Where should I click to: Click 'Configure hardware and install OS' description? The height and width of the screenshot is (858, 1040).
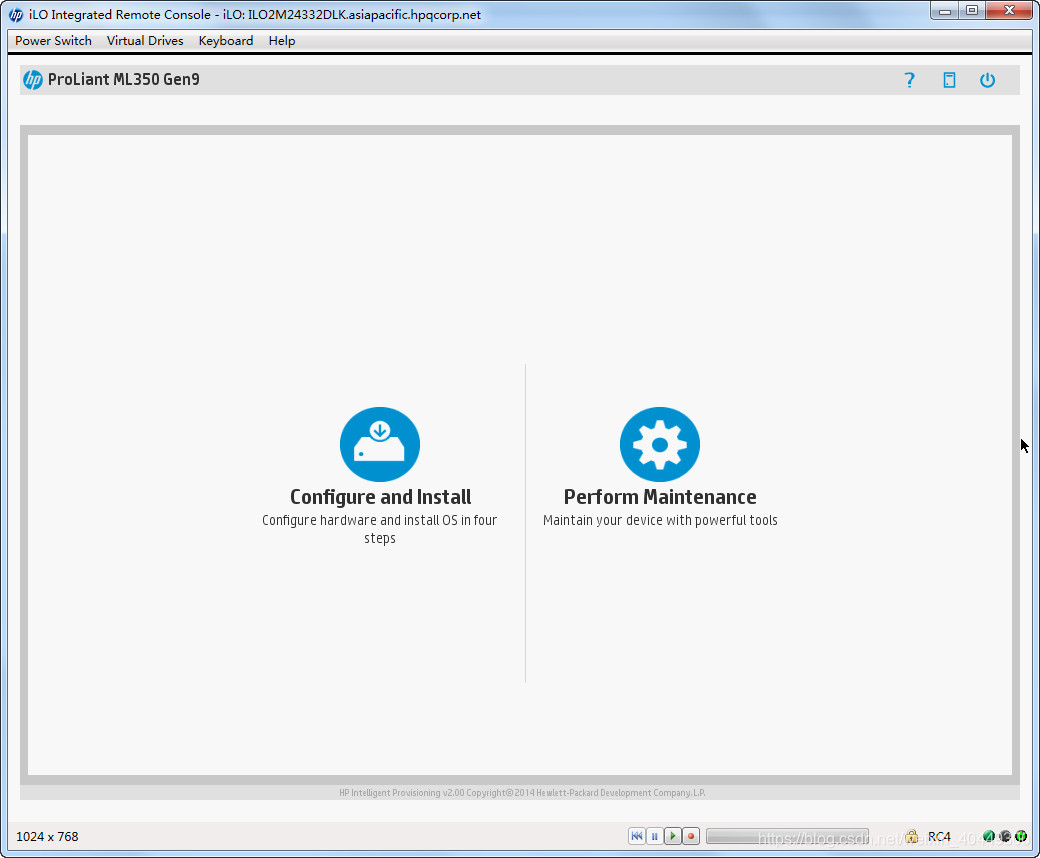pyautogui.click(x=379, y=529)
